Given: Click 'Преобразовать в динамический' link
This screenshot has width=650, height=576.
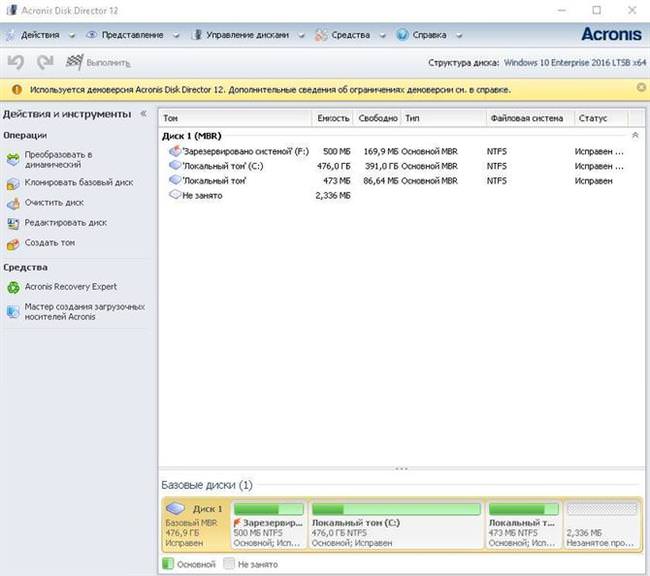Looking at the screenshot, I should click(x=58, y=160).
